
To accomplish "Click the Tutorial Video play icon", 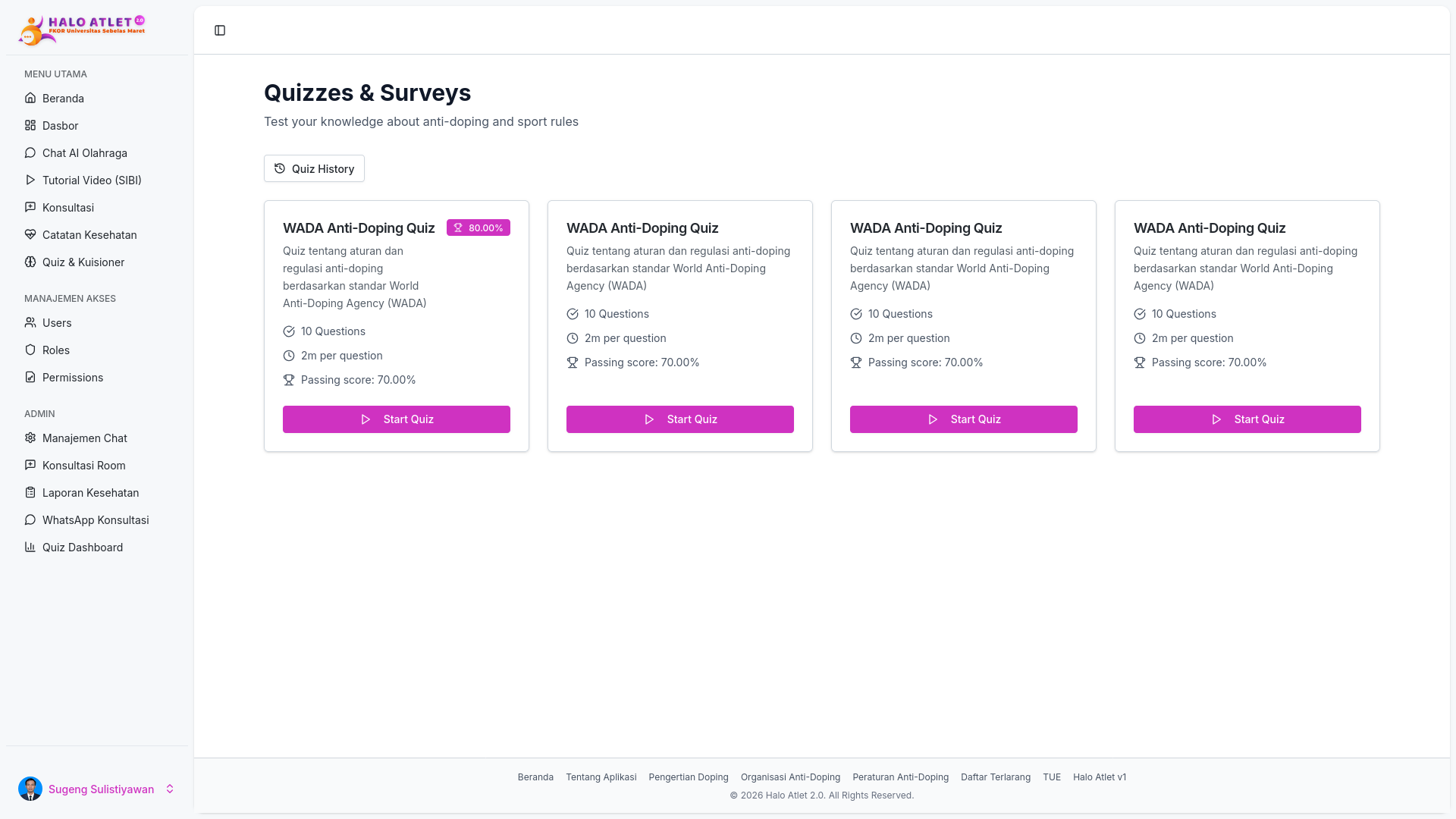I will point(30,180).
